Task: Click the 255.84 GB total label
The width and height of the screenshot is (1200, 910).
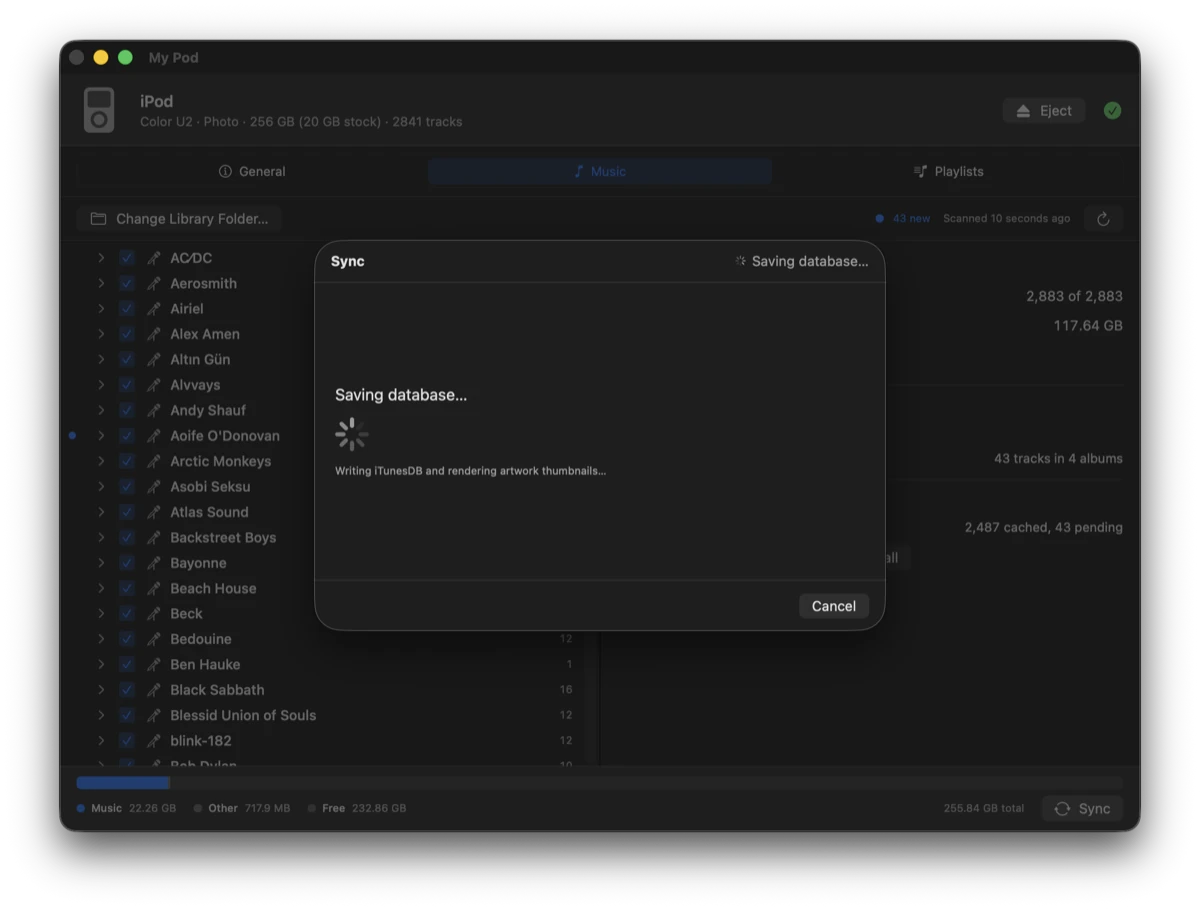Action: [984, 808]
